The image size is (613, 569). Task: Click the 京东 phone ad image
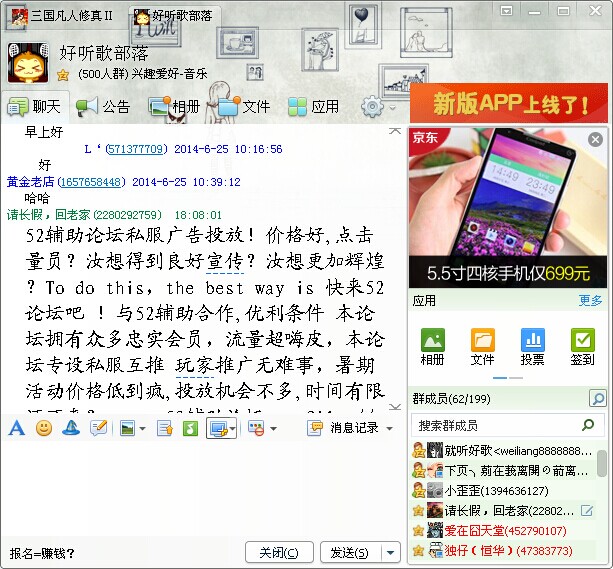pos(508,208)
